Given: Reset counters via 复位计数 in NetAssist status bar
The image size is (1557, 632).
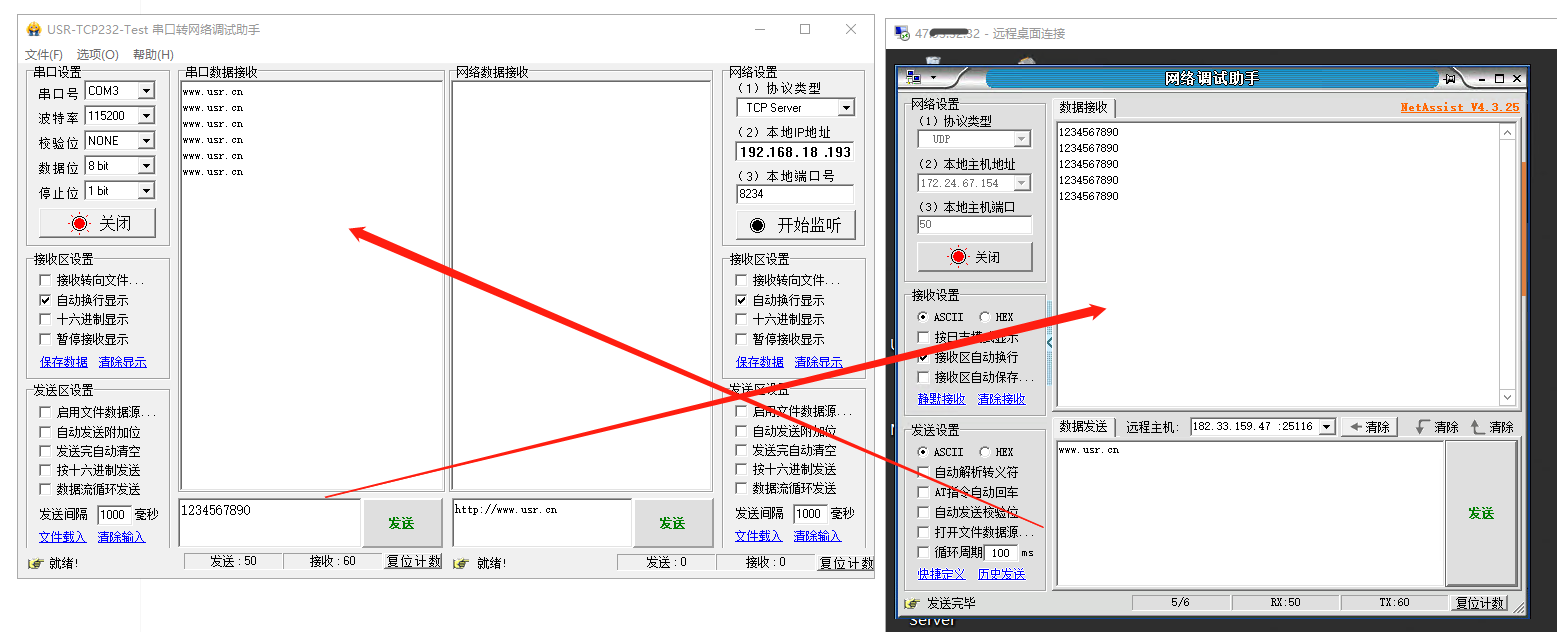Looking at the screenshot, I should 1479,603.
